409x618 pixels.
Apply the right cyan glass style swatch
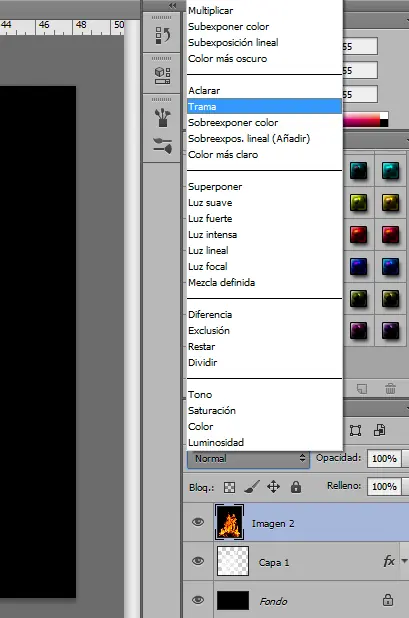pyautogui.click(x=390, y=171)
